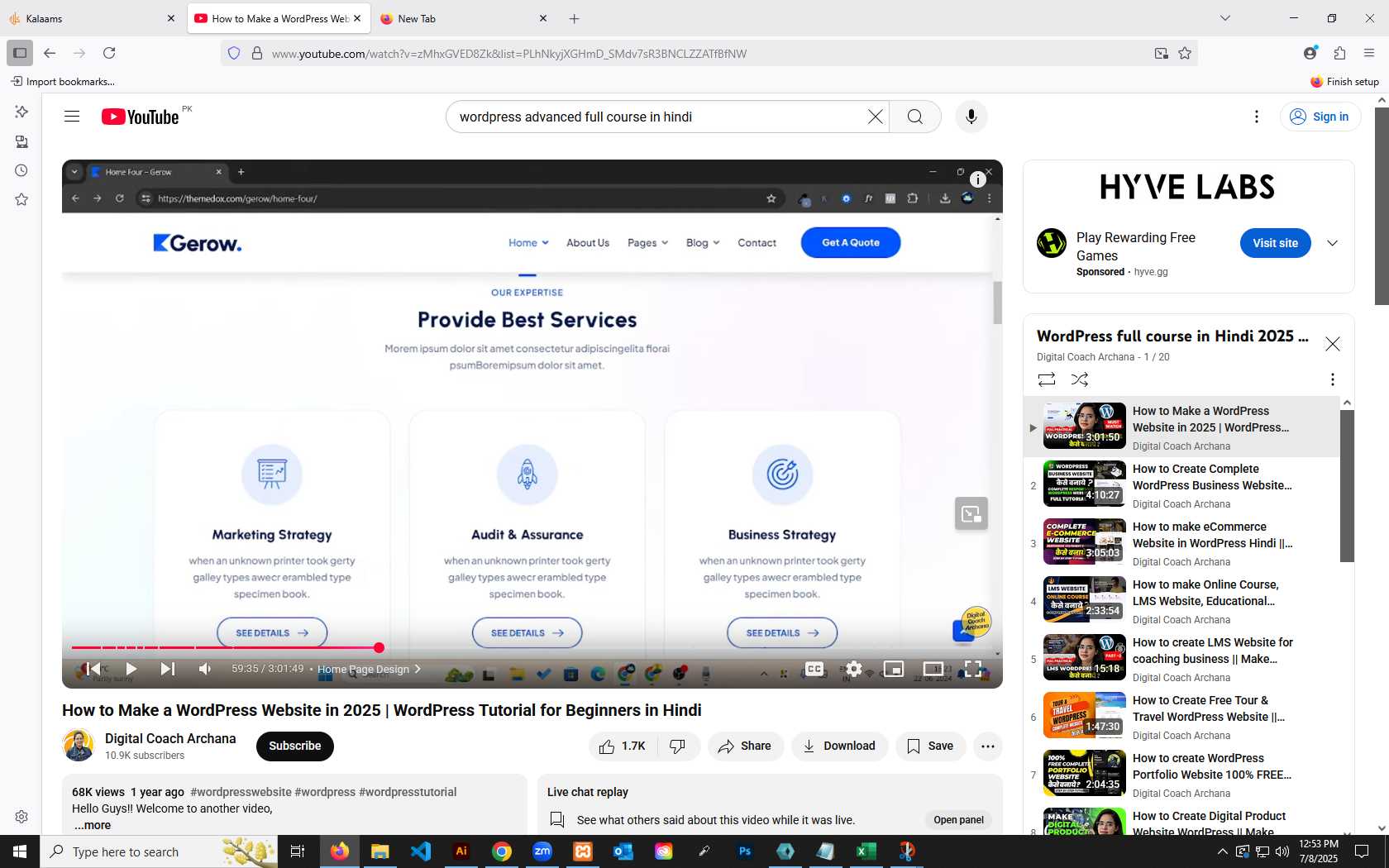Toggle shuffle playlist

(1080, 379)
